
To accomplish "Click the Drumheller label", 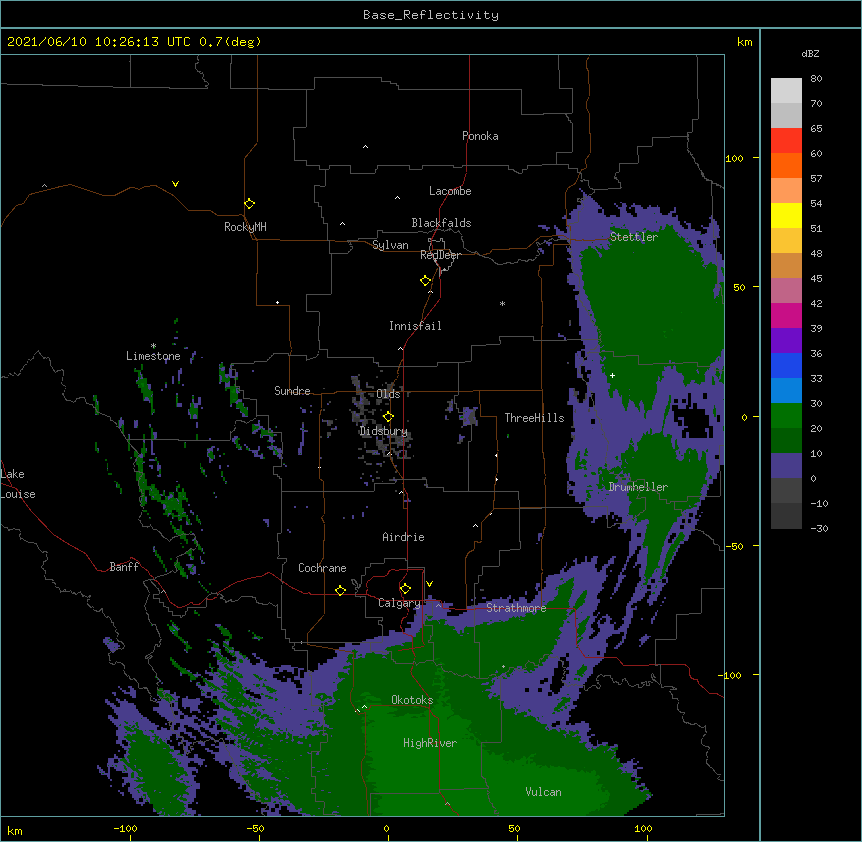I will tap(638, 487).
